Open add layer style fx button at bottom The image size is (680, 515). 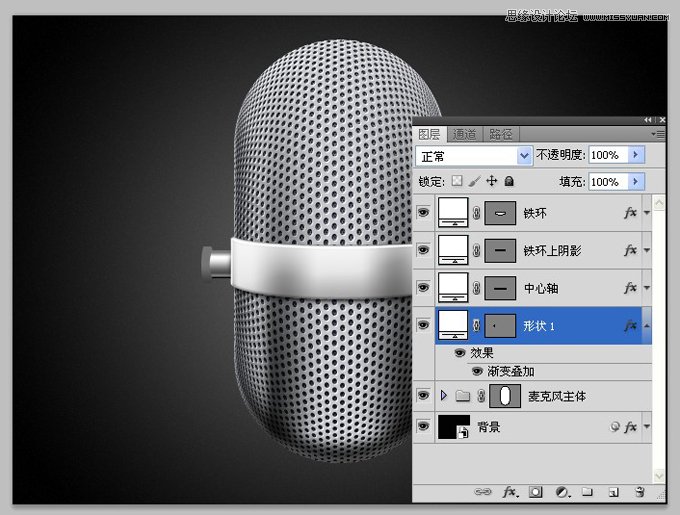[x=510, y=492]
